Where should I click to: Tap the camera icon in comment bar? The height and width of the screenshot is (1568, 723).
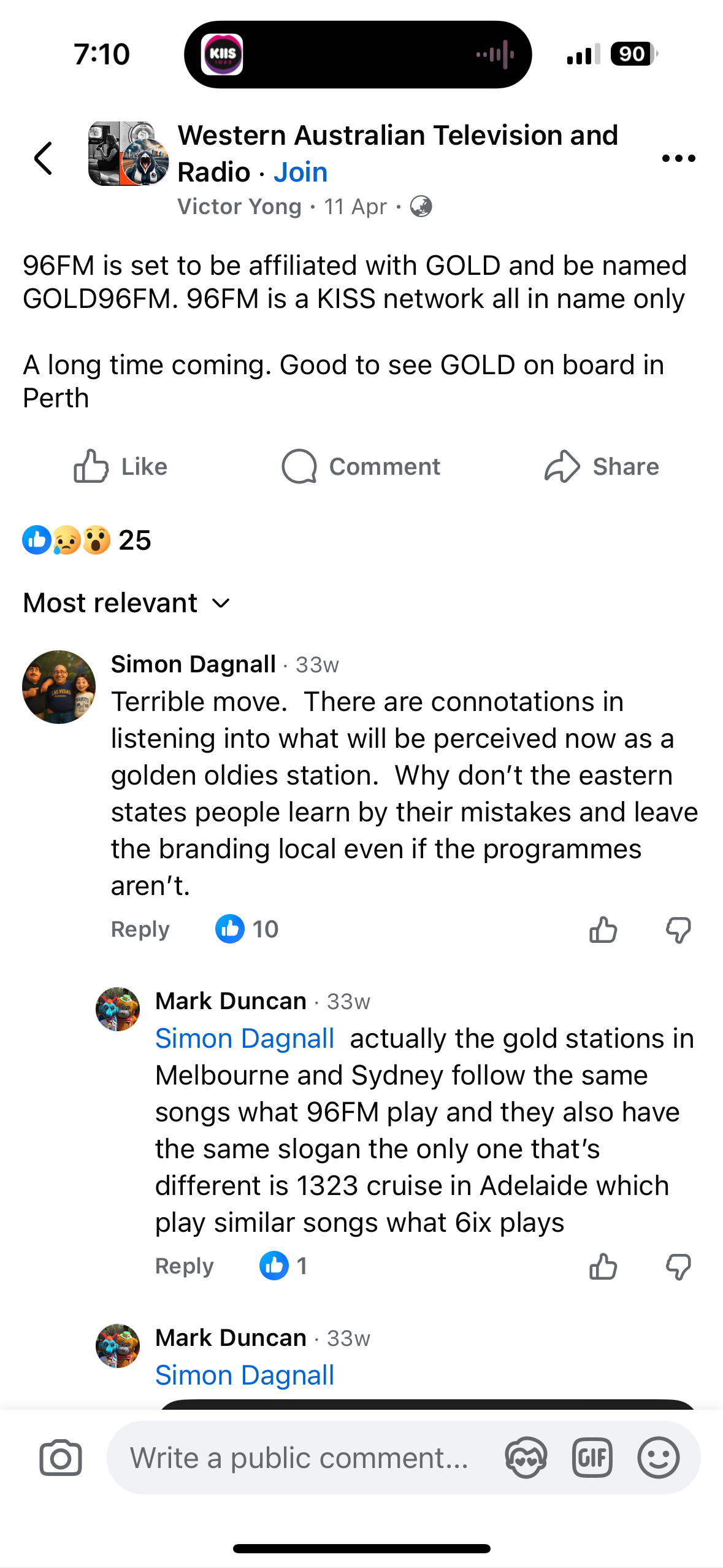pos(60,1458)
